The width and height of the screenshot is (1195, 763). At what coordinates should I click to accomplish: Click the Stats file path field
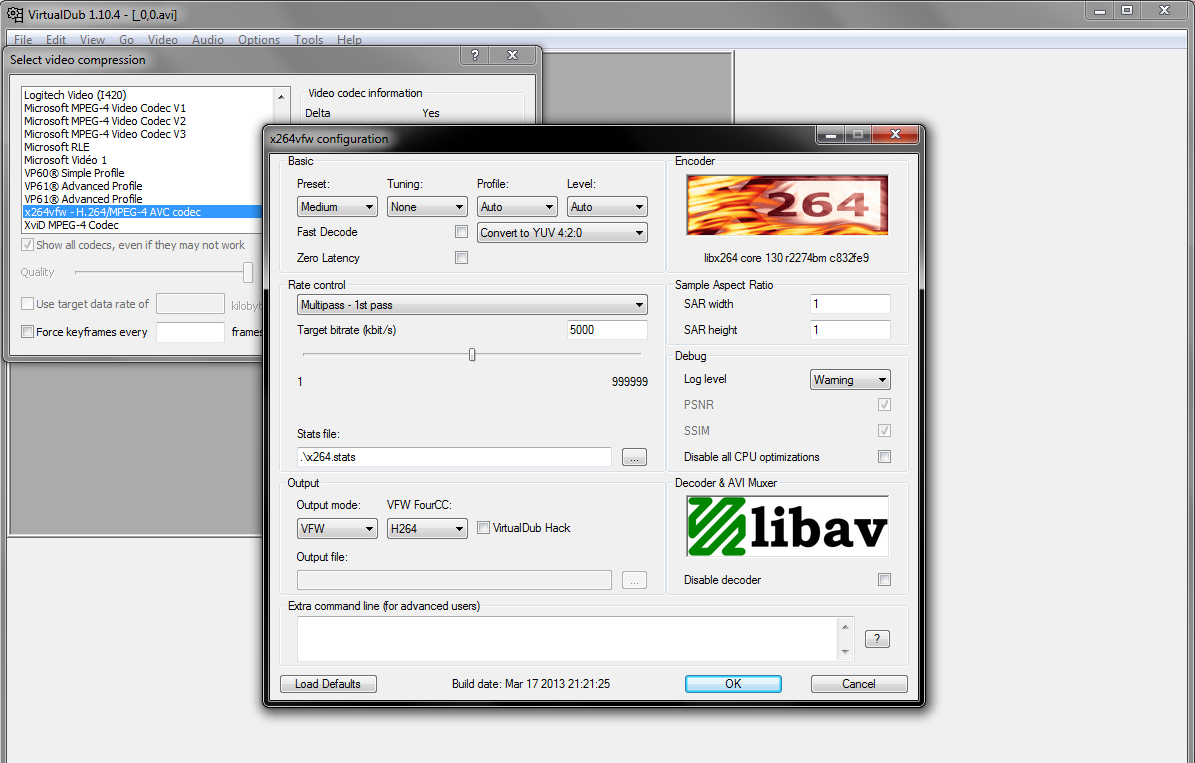coord(454,457)
